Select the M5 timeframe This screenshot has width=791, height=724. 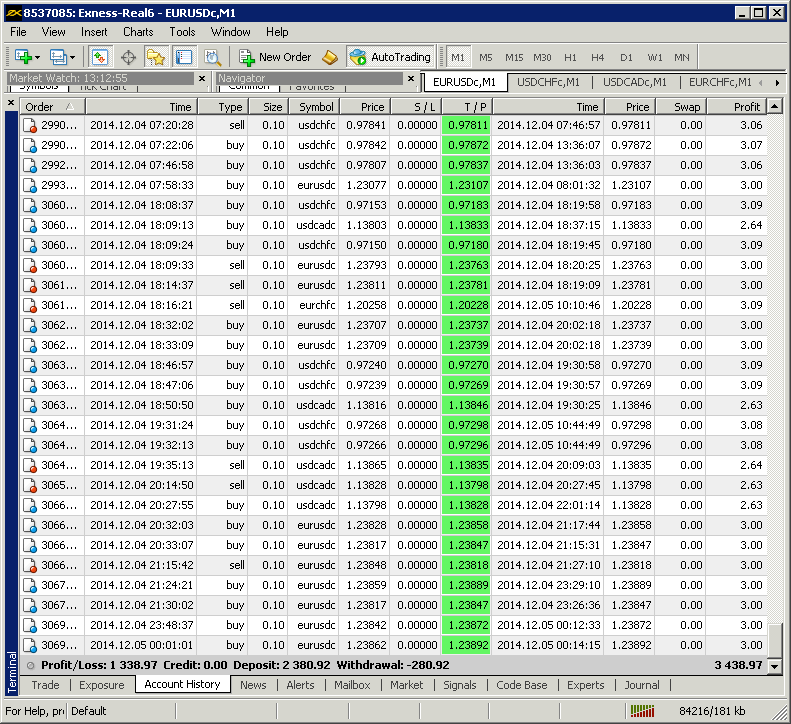point(486,57)
